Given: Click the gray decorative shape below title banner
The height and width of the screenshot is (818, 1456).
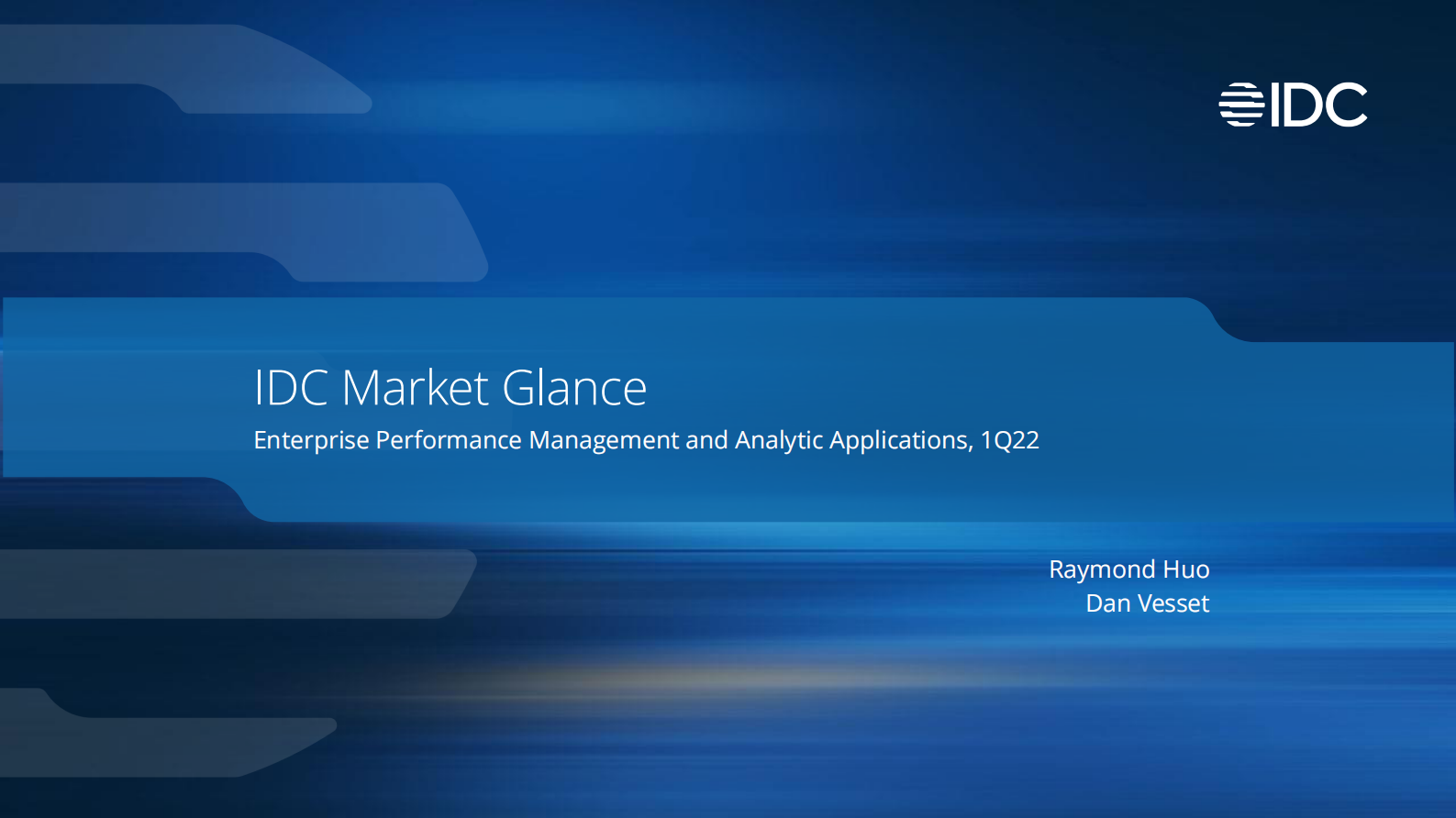Looking at the screenshot, I should click(x=229, y=583).
